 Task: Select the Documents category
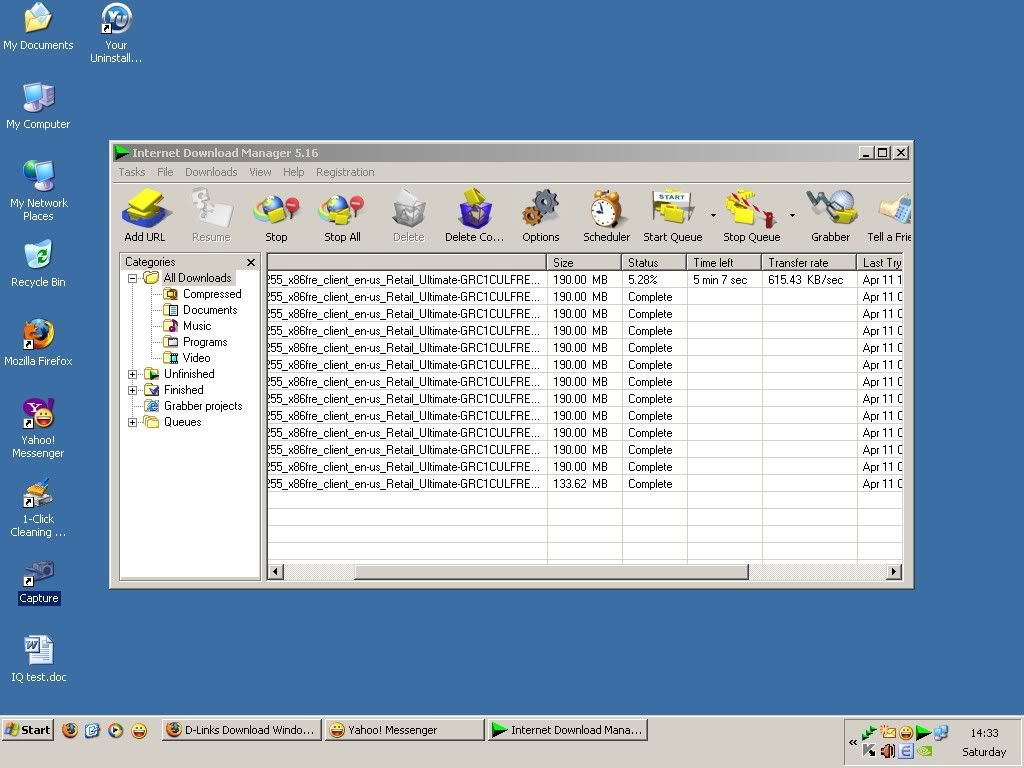coord(210,310)
